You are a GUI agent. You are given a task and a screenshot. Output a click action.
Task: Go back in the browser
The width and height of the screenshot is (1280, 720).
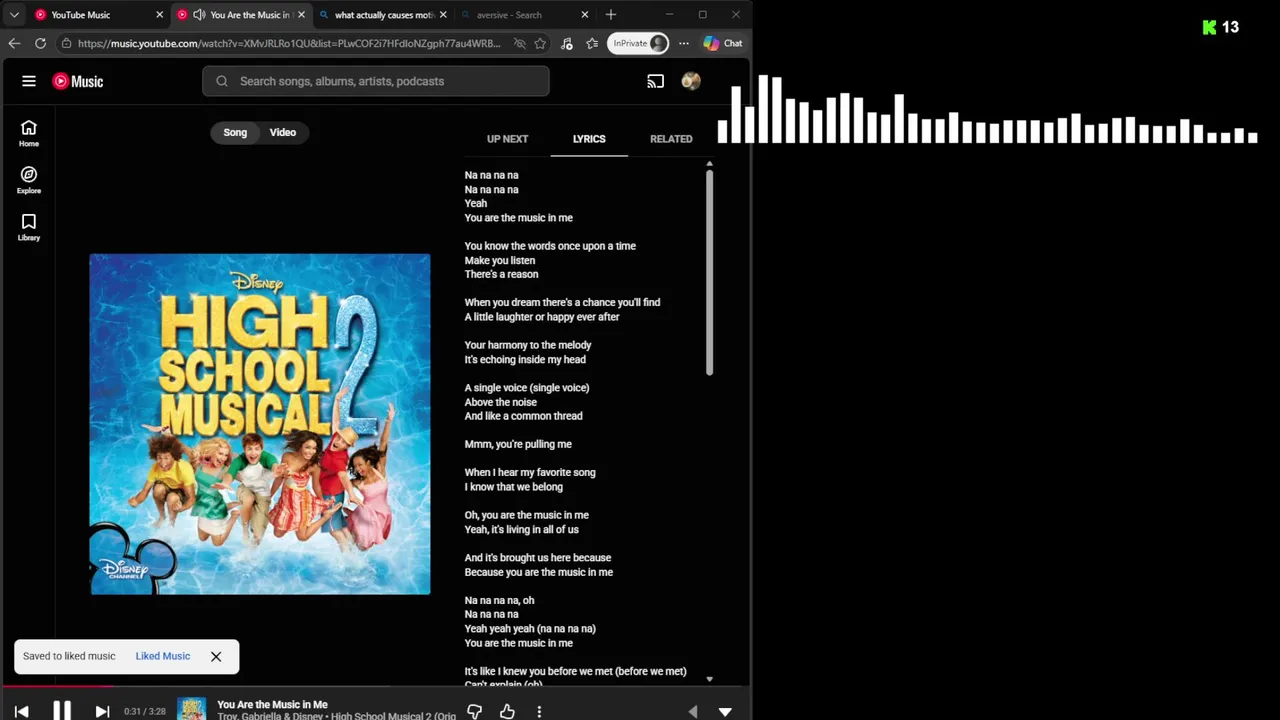point(14,43)
